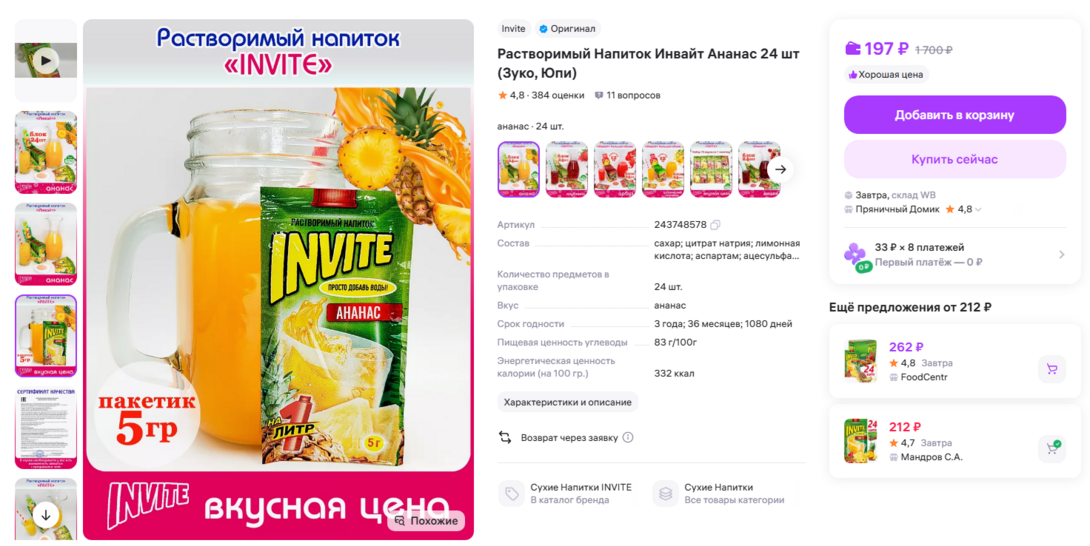
Task: Click the Оригинал verified badge
Action: pyautogui.click(x=568, y=29)
